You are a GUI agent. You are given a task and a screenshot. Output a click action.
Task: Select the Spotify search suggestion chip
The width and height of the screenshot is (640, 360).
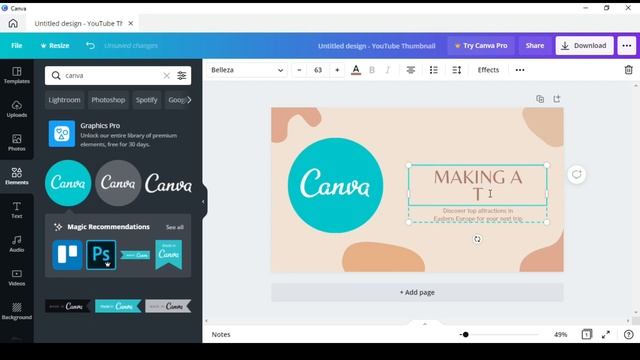pyautogui.click(x=147, y=100)
